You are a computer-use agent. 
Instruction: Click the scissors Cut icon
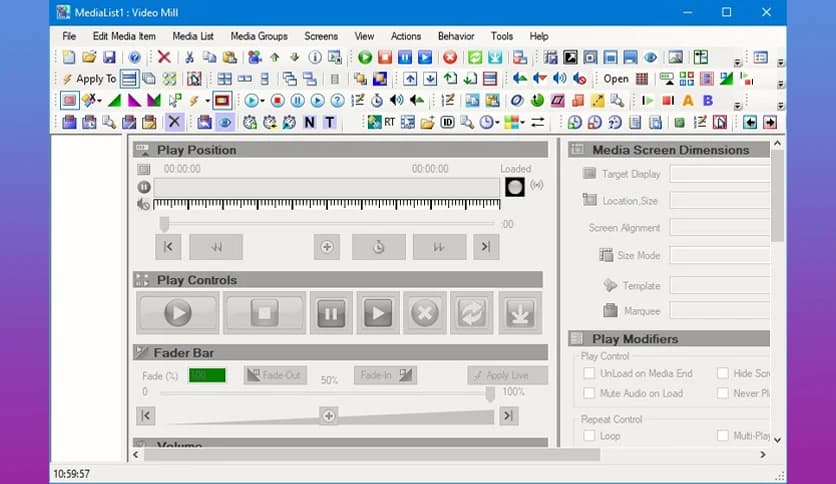coord(189,57)
